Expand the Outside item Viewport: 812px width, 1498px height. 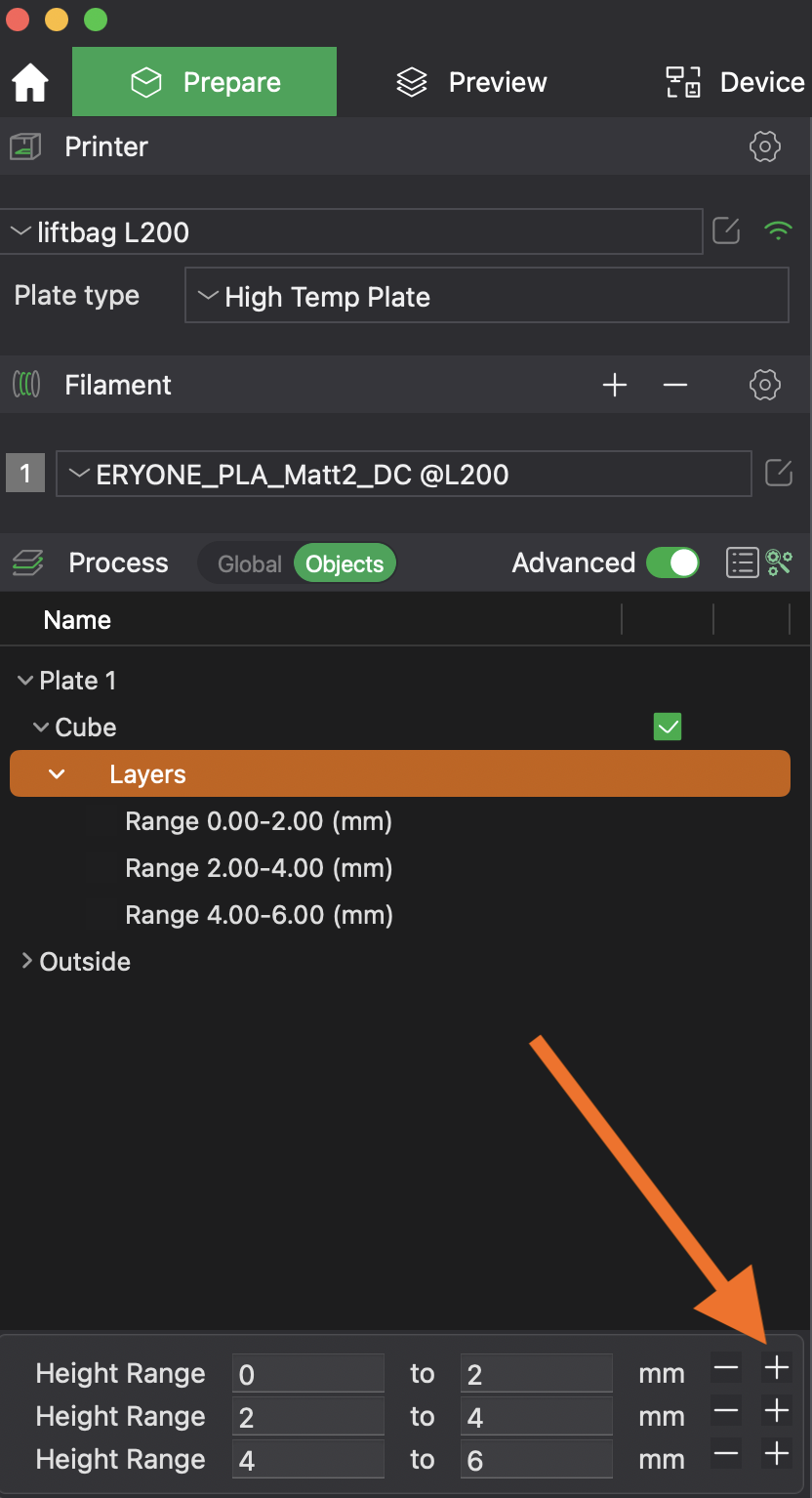click(x=26, y=961)
